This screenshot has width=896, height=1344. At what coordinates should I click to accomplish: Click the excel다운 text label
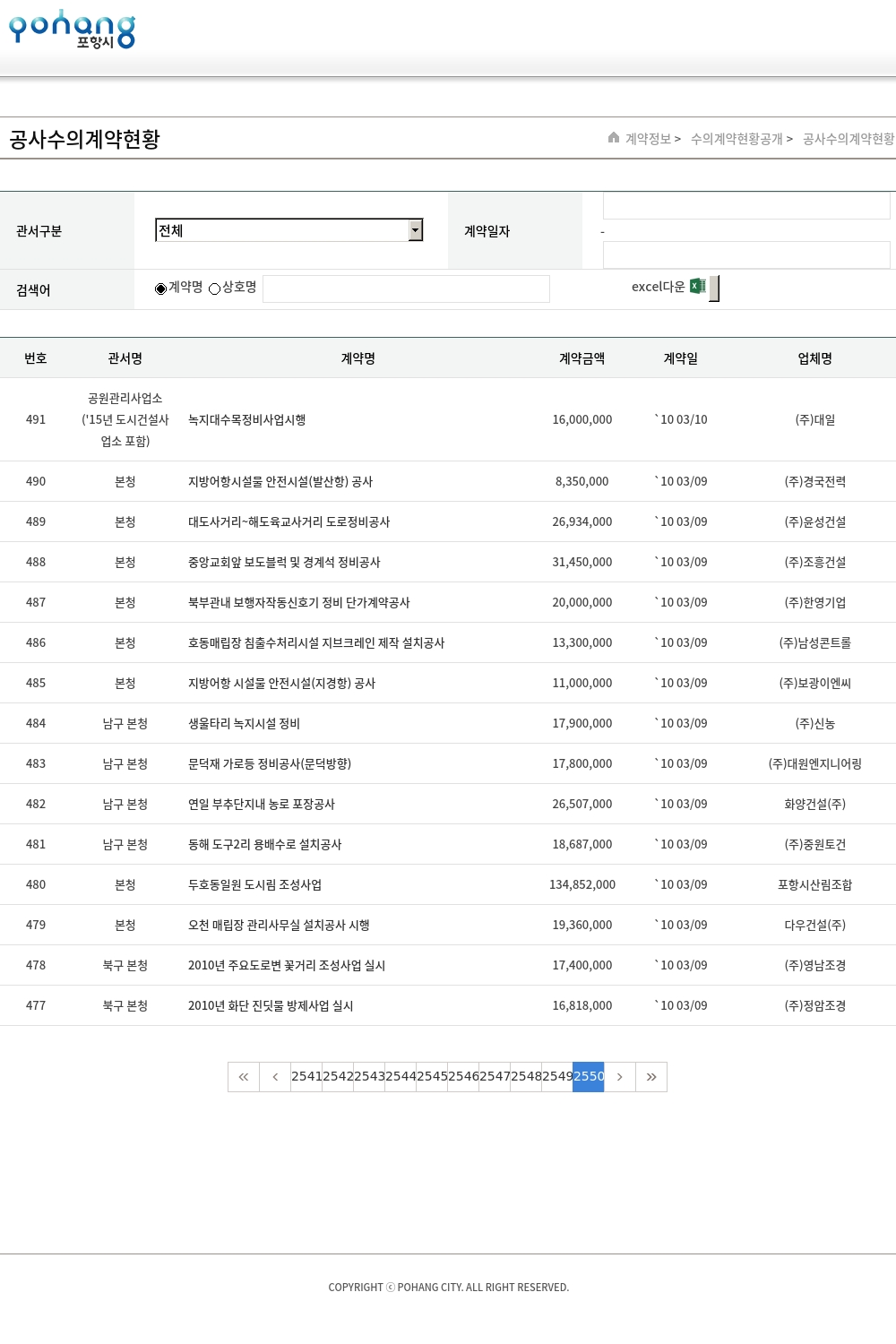[x=658, y=287]
